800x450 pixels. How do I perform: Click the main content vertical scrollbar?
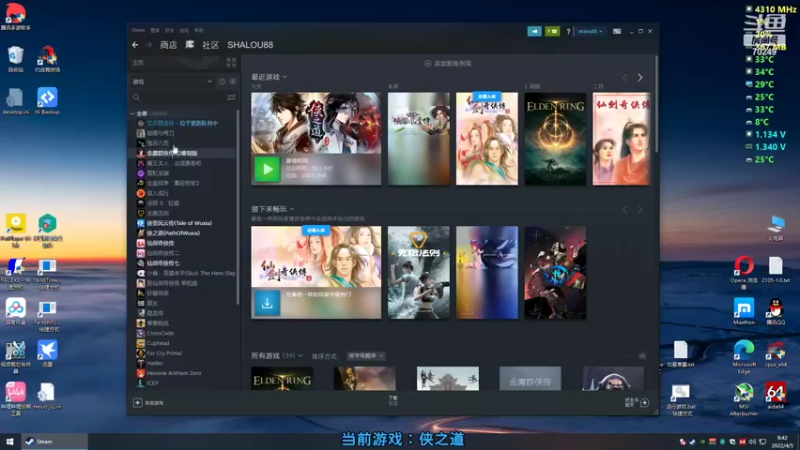tap(656, 105)
